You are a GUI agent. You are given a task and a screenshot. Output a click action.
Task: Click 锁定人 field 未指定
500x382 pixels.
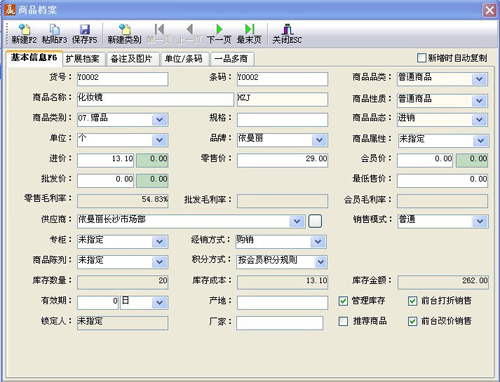(x=123, y=323)
